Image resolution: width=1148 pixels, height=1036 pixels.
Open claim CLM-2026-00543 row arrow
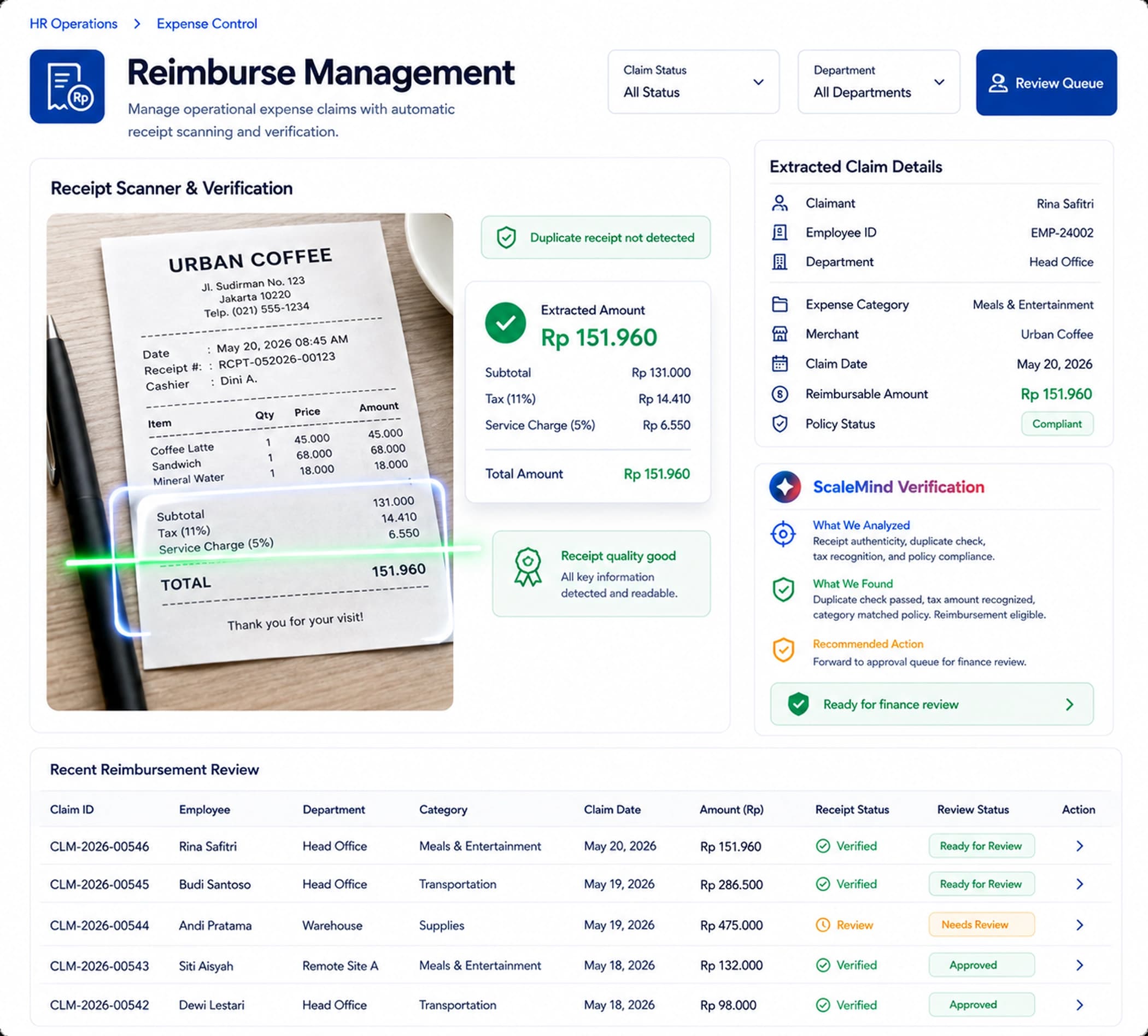coord(1080,966)
